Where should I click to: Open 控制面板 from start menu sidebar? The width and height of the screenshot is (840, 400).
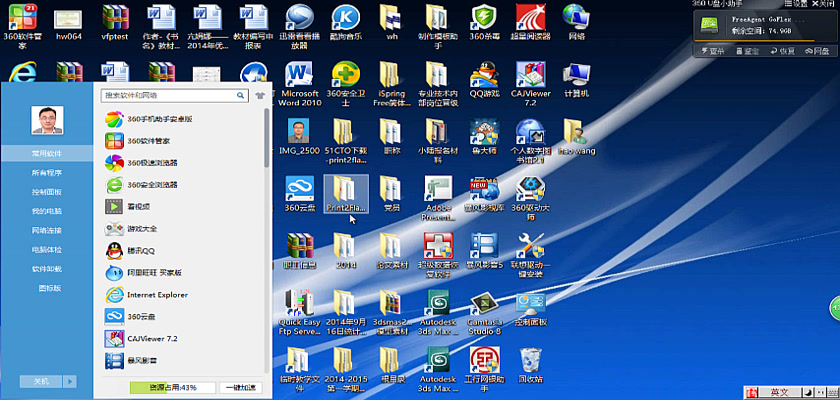click(x=47, y=192)
